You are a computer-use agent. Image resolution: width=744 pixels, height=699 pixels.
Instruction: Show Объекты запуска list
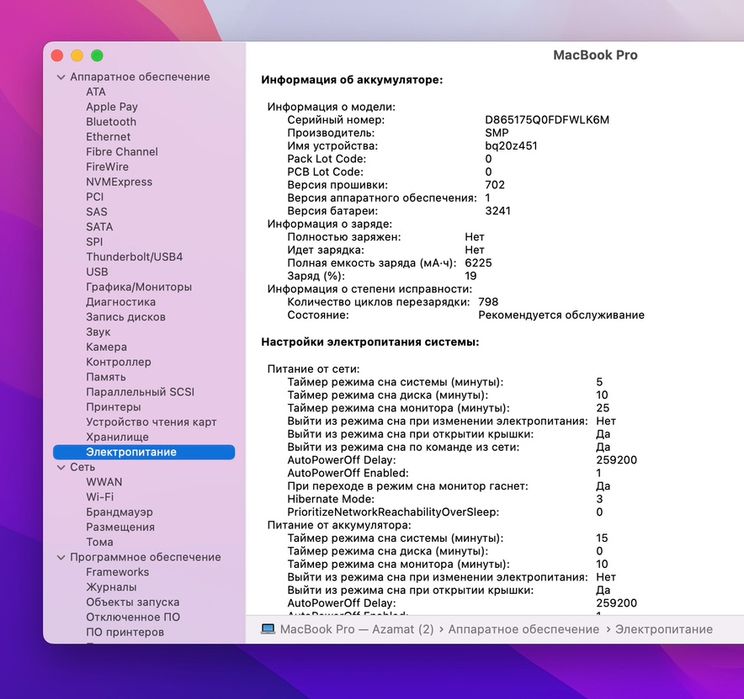pos(133,602)
